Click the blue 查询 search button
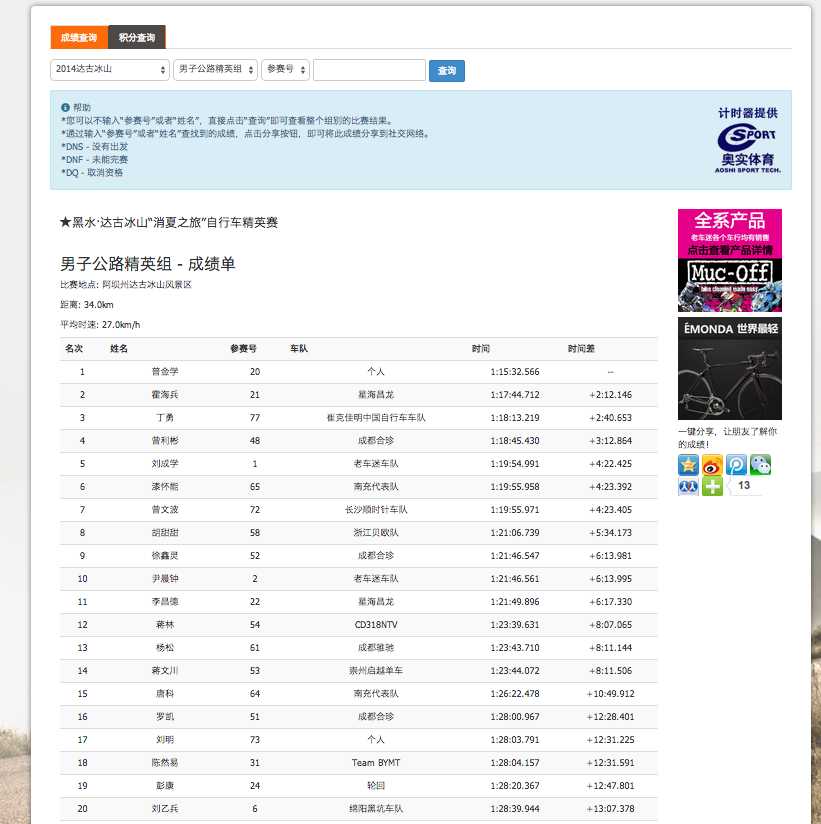821x824 pixels. coord(447,70)
